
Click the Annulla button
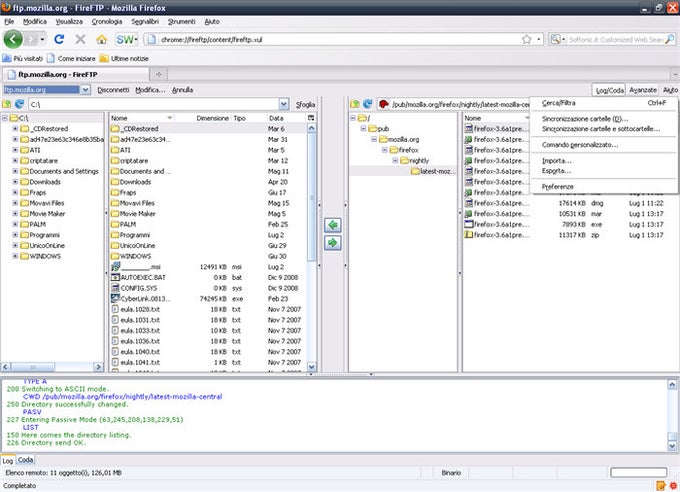[x=182, y=90]
